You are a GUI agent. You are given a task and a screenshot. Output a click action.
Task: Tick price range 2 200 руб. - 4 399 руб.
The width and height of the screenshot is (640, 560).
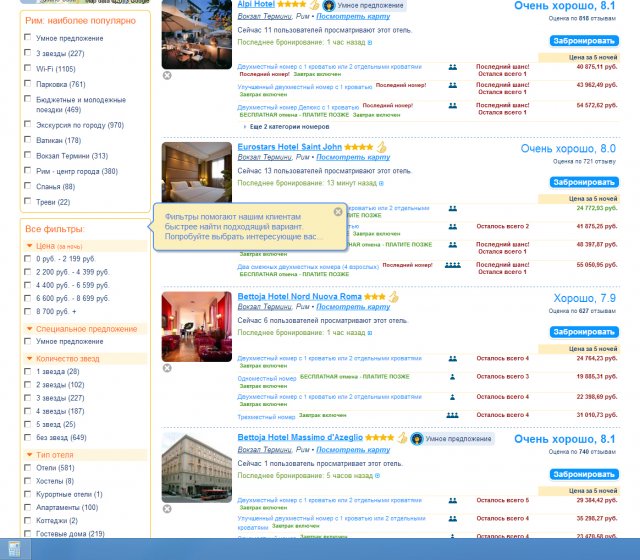click(x=27, y=272)
